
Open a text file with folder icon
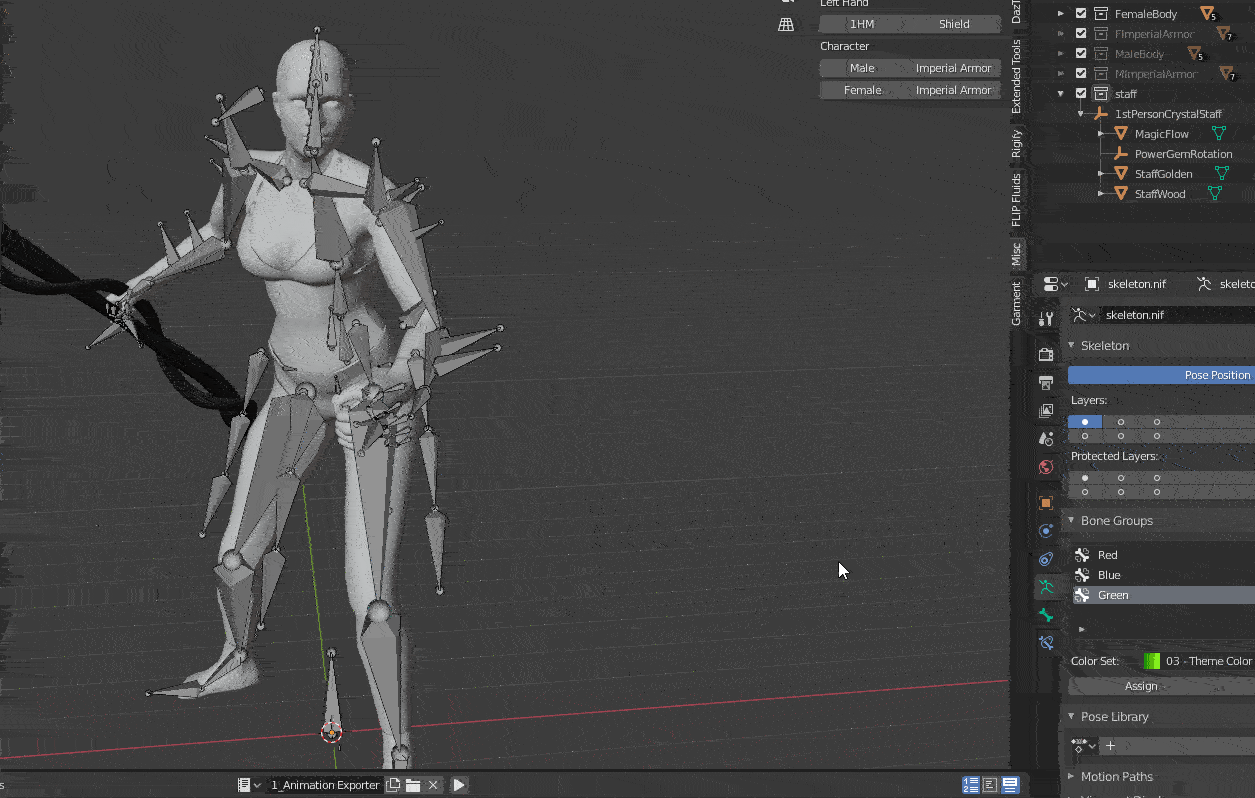pos(413,785)
